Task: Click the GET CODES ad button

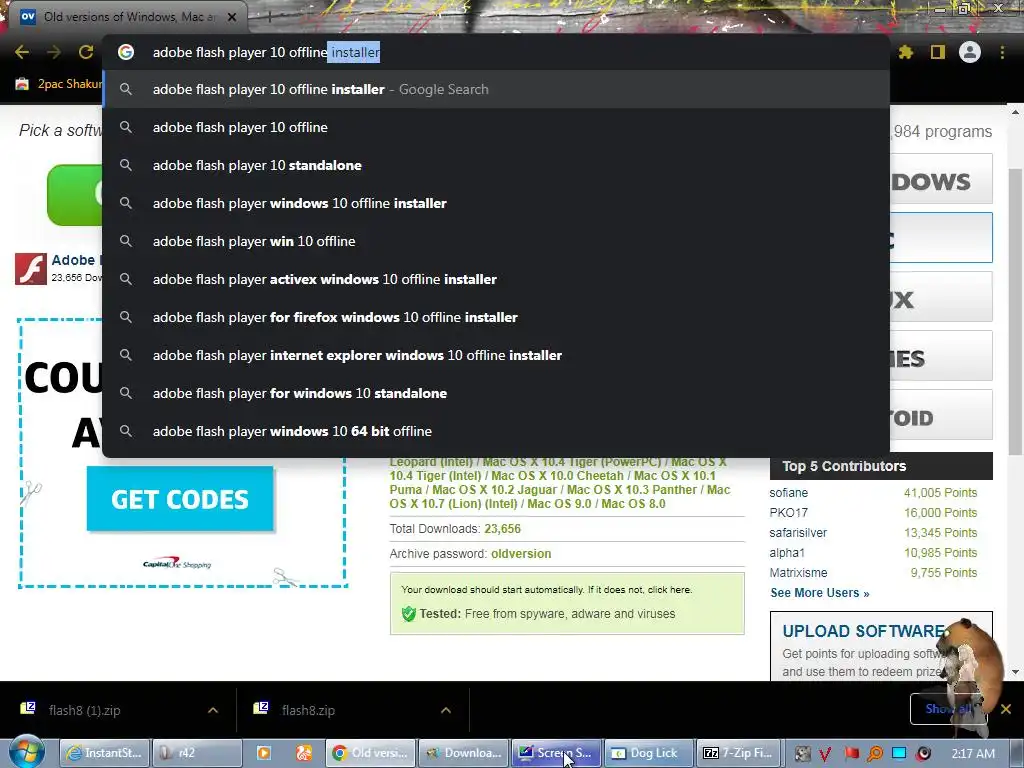Action: click(x=180, y=499)
